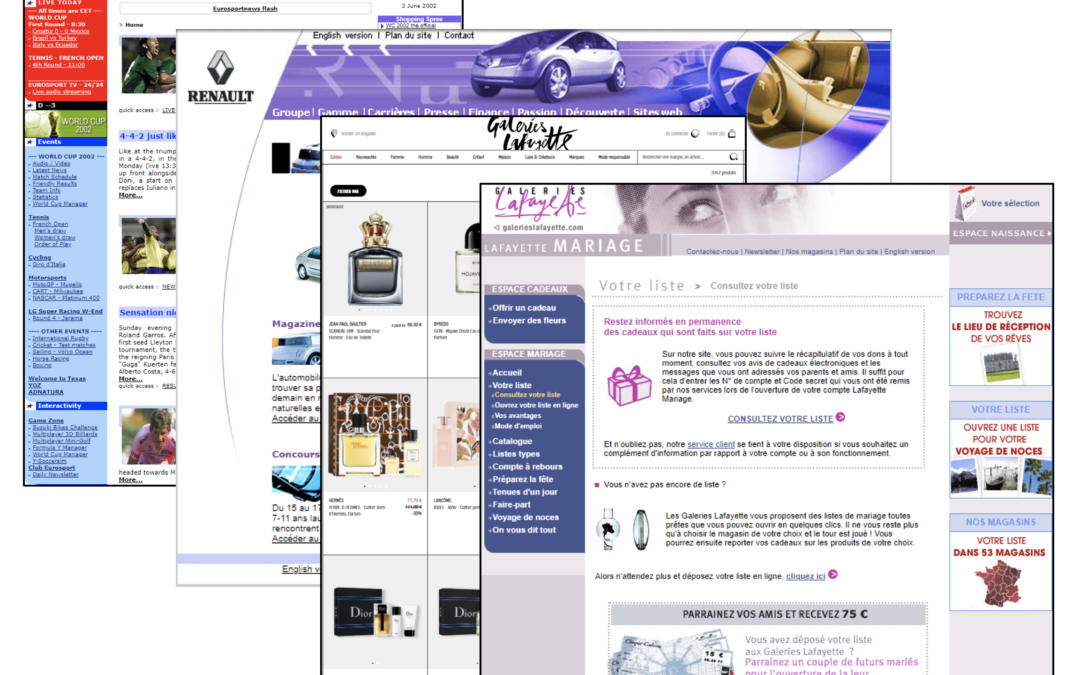Open the 4th Round - 11:00 tennis link
This screenshot has height=675, width=1080.
(59, 65)
